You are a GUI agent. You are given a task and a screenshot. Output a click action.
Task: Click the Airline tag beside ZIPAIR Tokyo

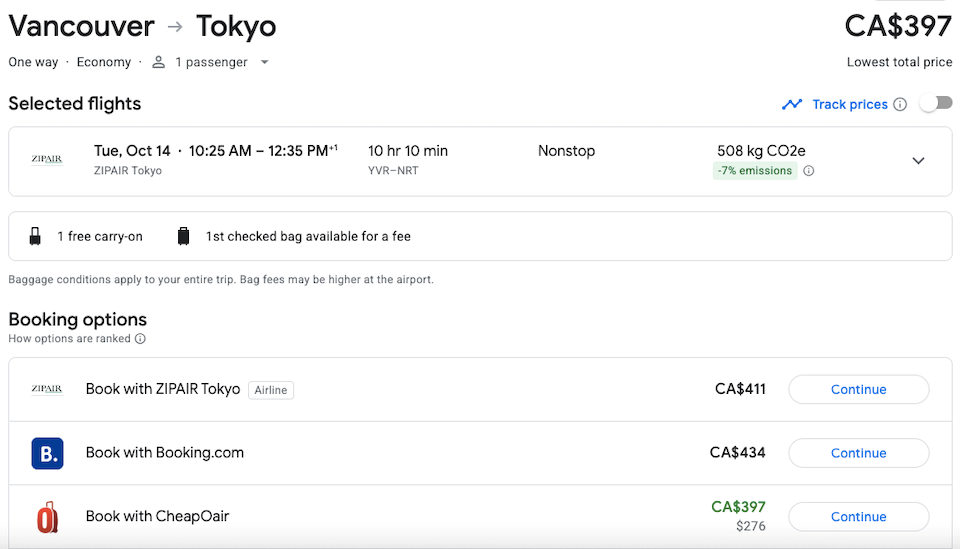pos(271,390)
